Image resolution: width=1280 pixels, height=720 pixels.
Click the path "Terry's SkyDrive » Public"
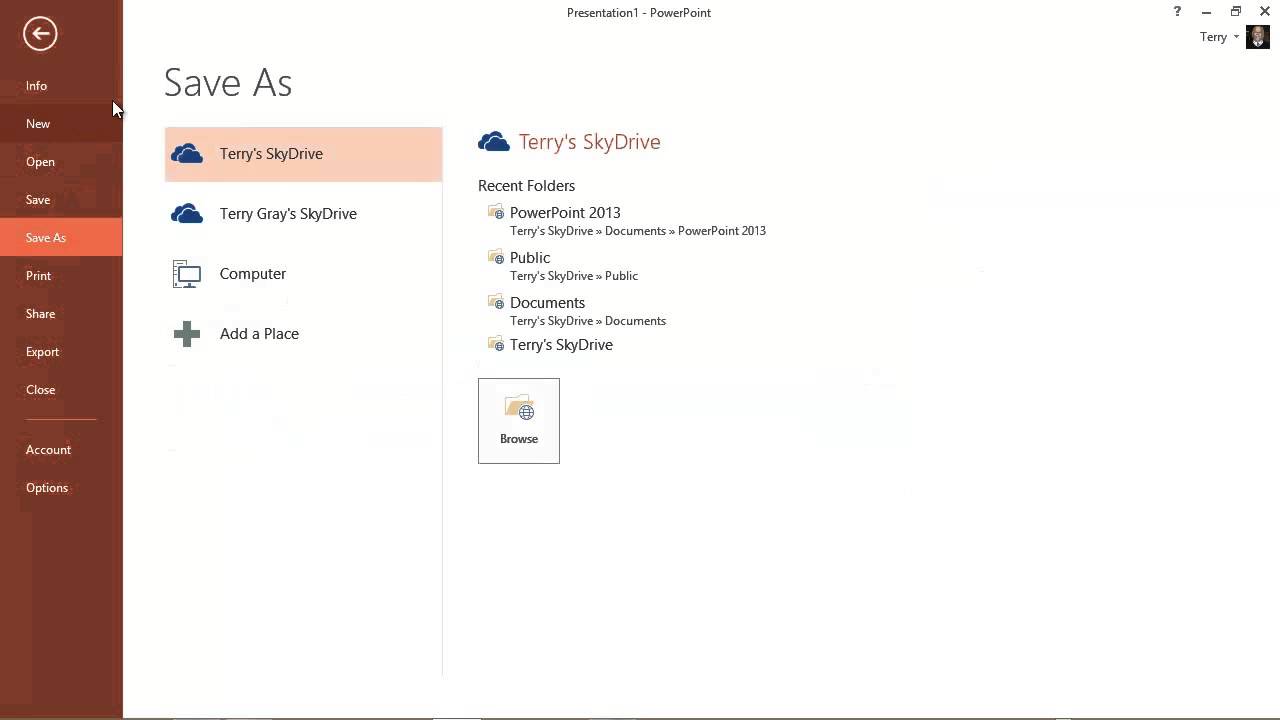coord(574,276)
